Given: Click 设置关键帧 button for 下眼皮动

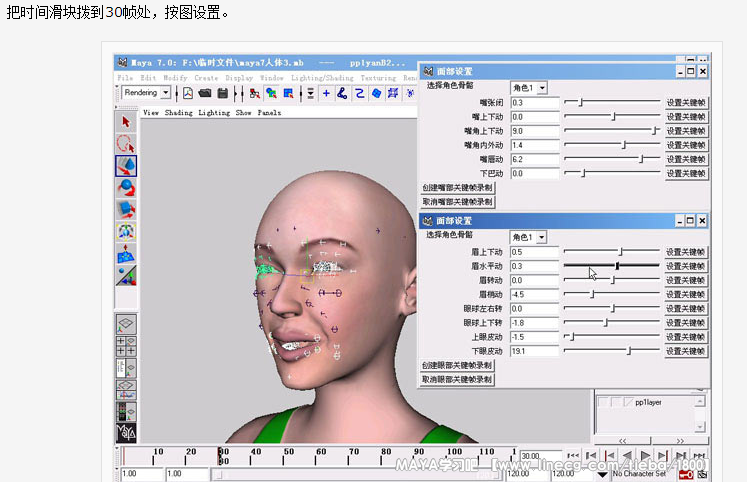Looking at the screenshot, I should click(685, 351).
